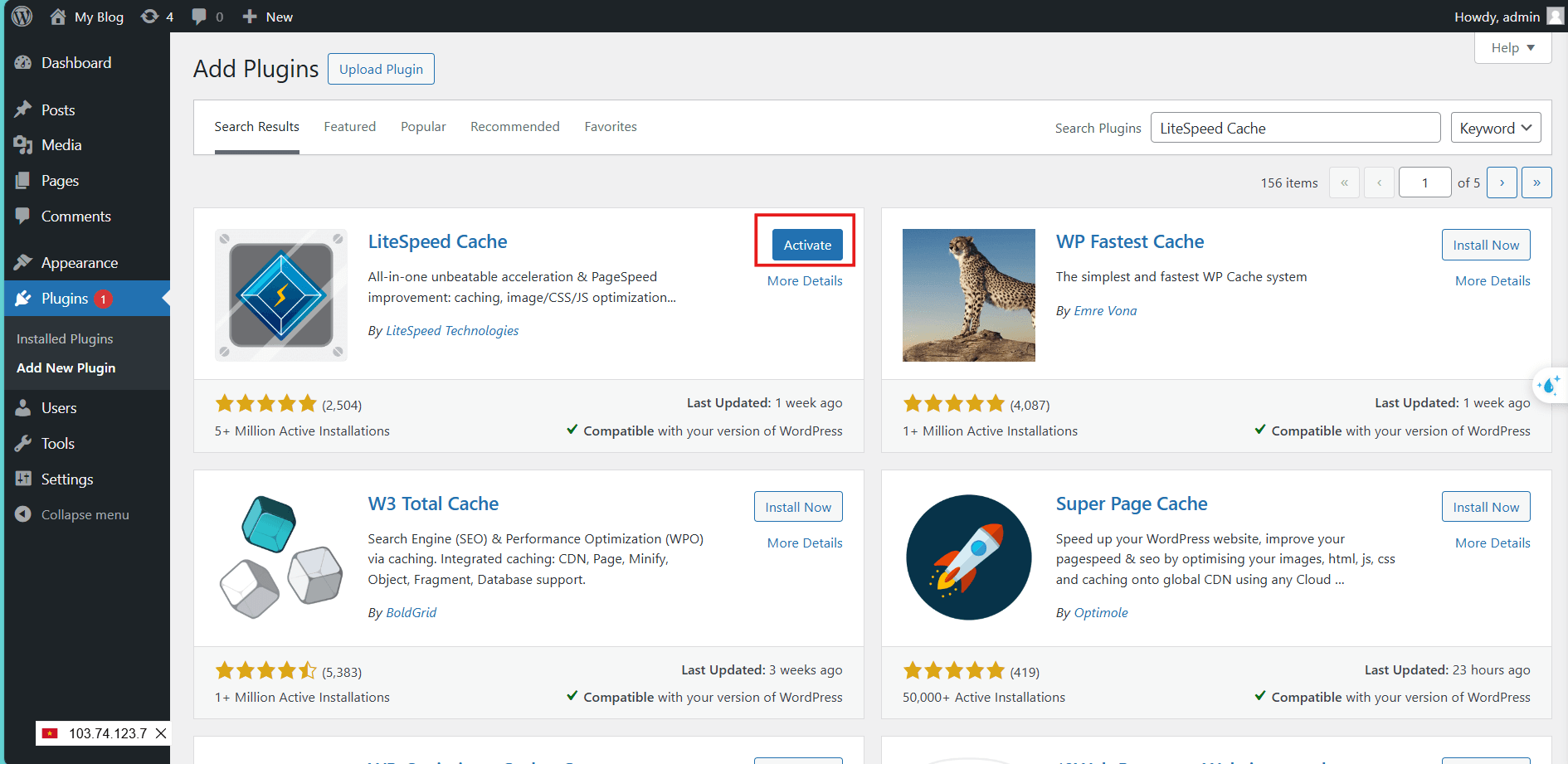Click the Search Plugins input field
This screenshot has height=764, width=1568.
click(x=1295, y=129)
